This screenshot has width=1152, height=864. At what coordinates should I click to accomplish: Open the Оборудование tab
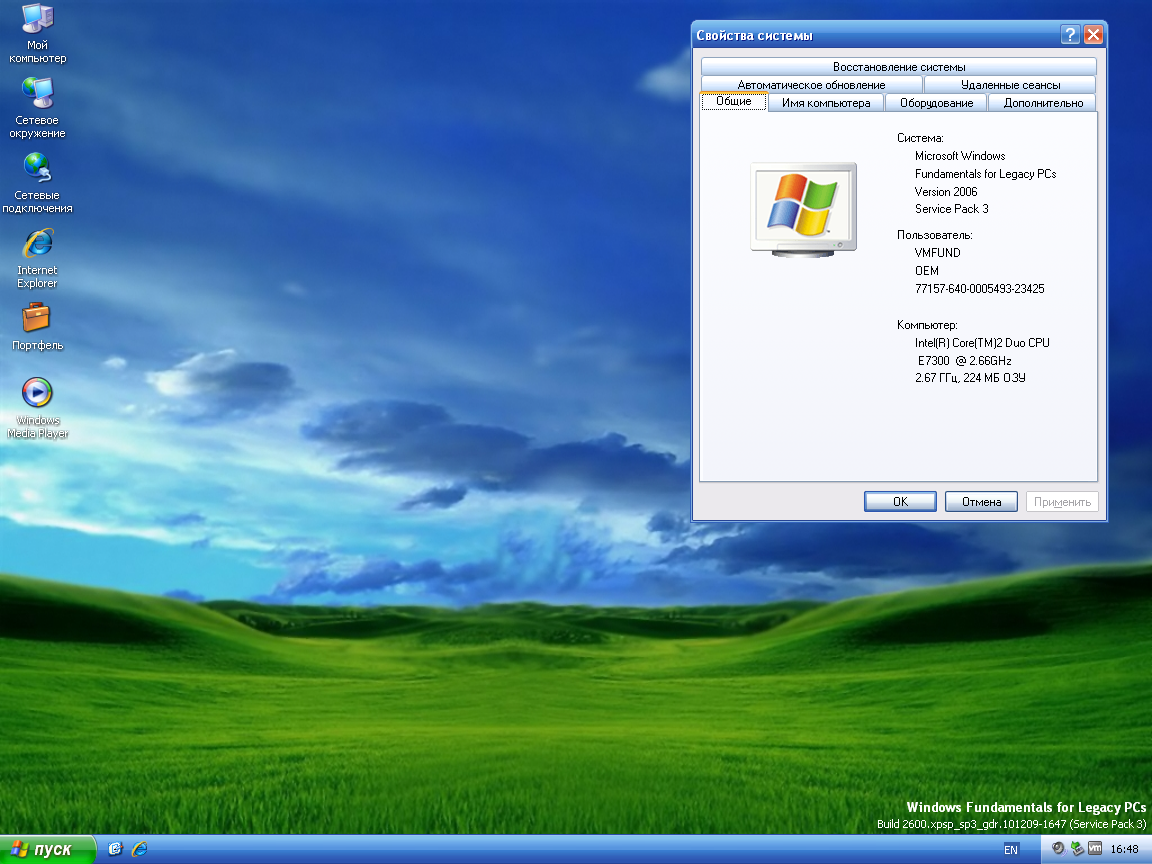(936, 103)
